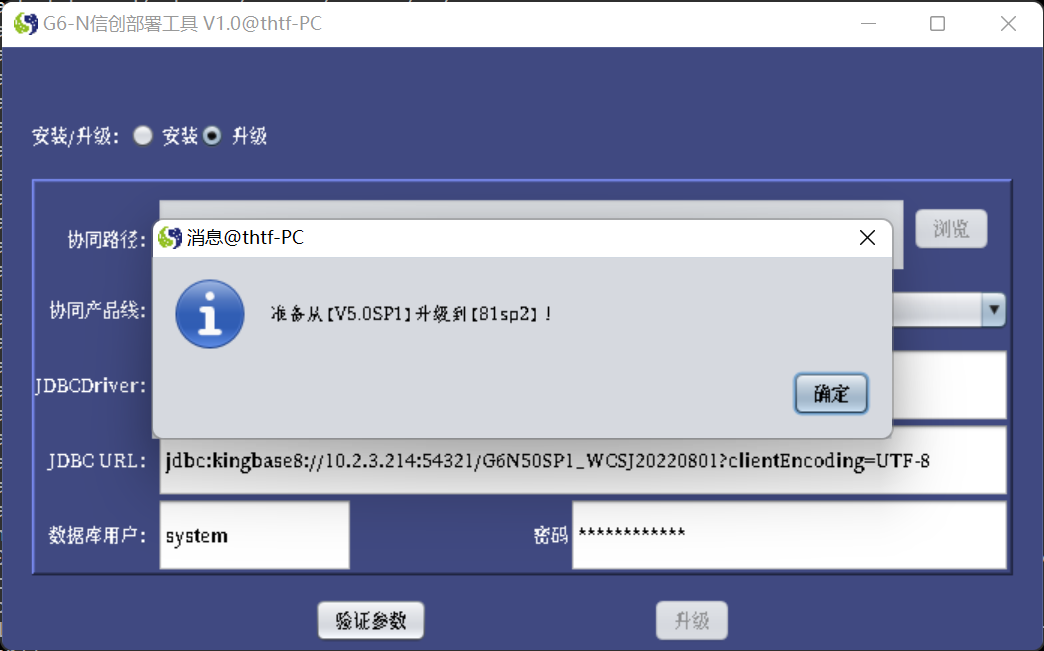Click the 协同路径 path field above dialog
The image size is (1044, 651).
click(531, 210)
